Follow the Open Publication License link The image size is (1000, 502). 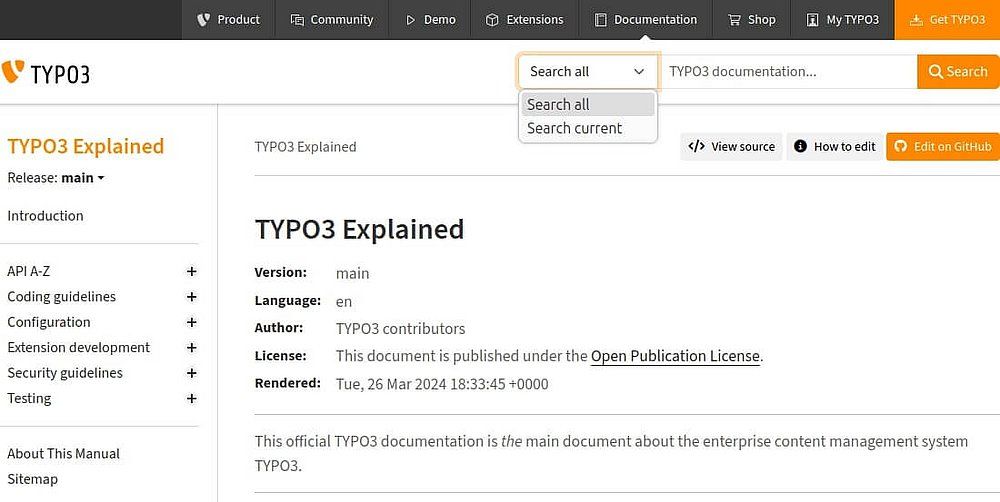675,356
